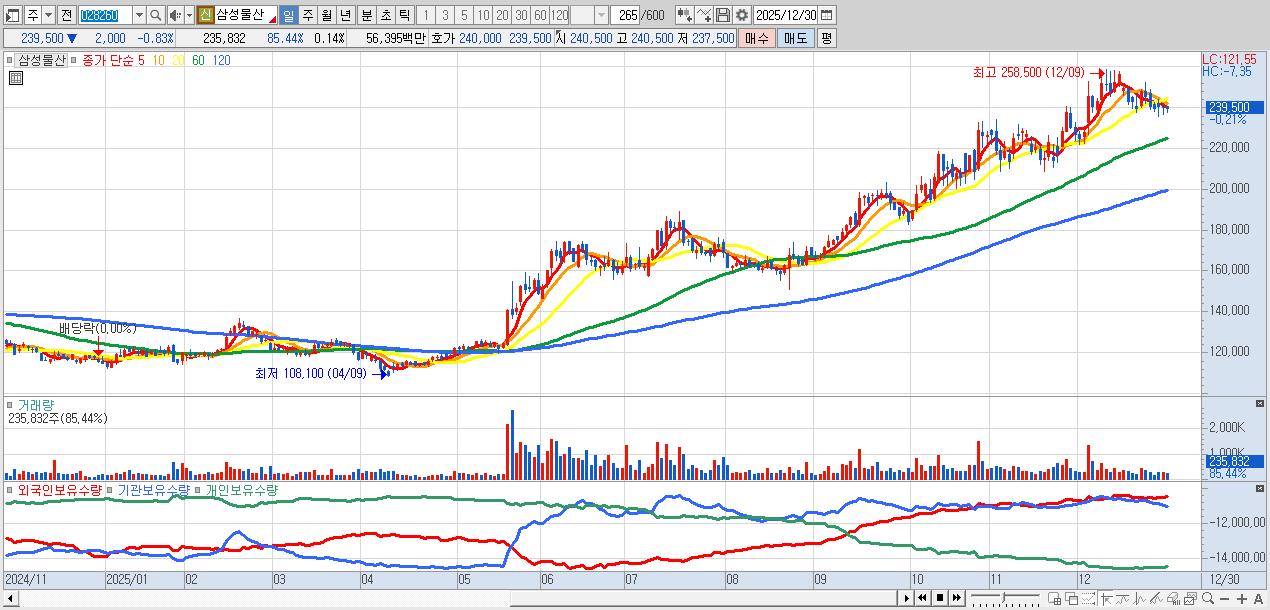The width and height of the screenshot is (1270, 610).
Task: Switch to 분 minute period
Action: (x=366, y=15)
